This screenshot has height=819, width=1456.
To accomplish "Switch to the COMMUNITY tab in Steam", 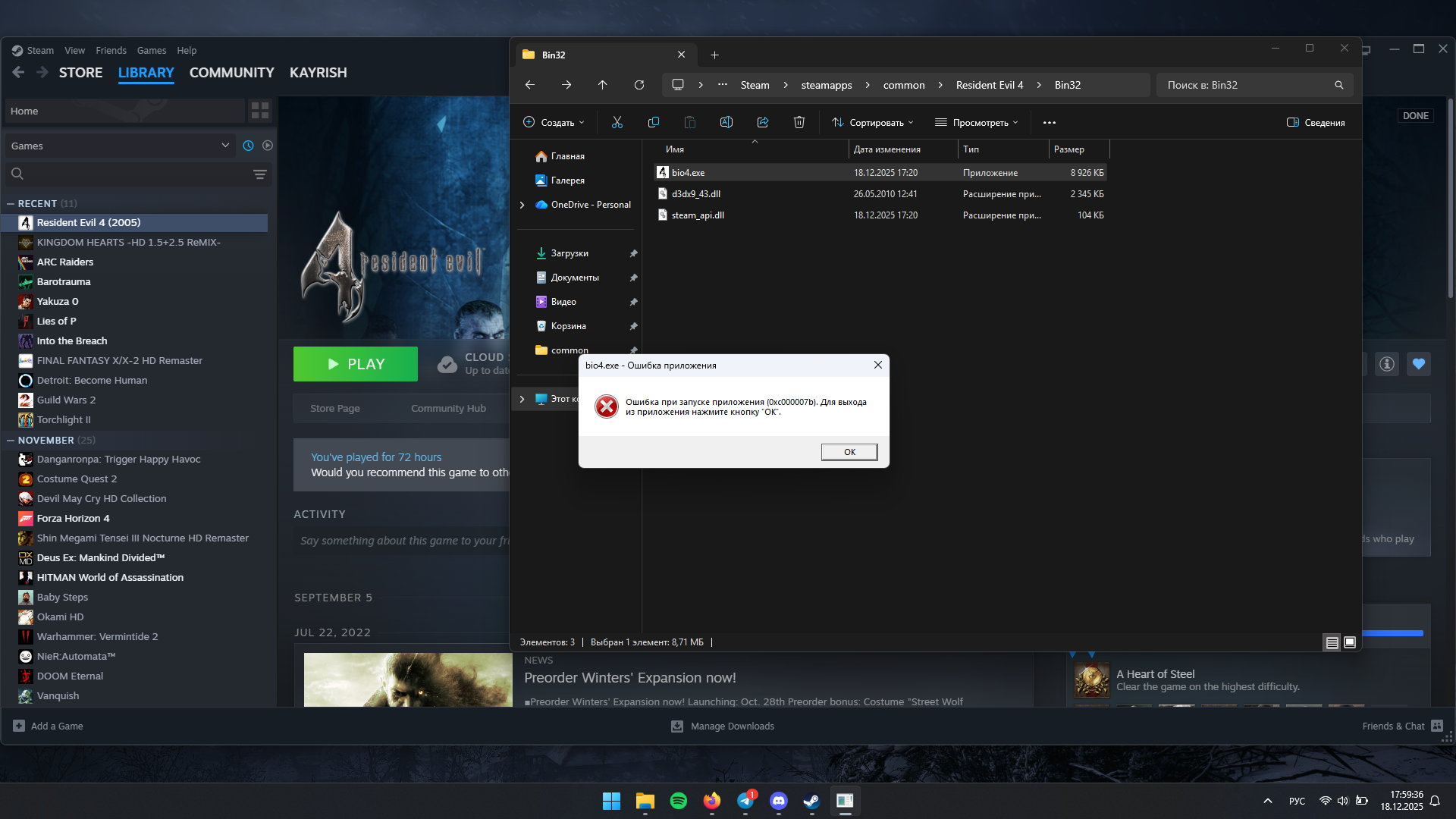I will (231, 73).
